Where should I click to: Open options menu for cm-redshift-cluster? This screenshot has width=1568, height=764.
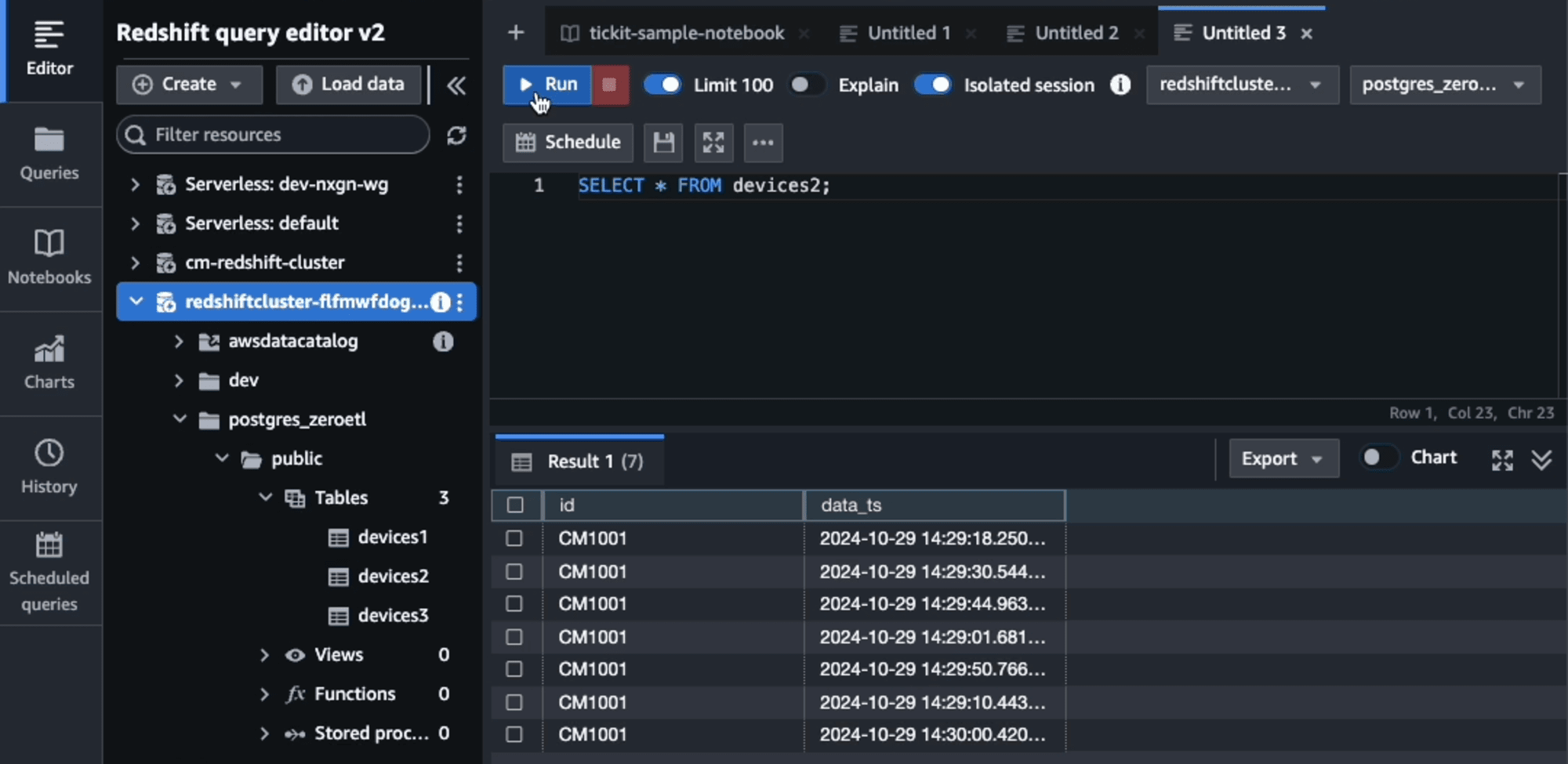[x=459, y=263]
